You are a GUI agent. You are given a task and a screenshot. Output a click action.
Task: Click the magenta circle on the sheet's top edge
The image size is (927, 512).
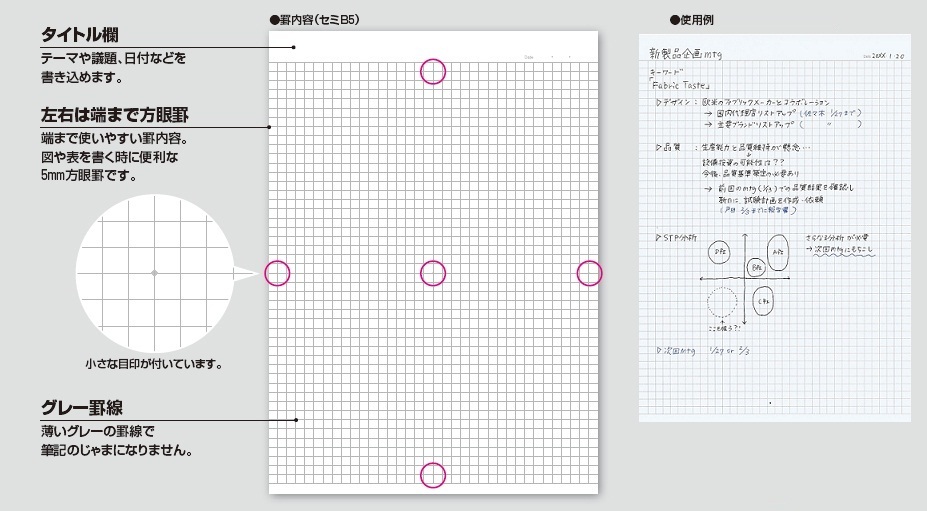(433, 72)
